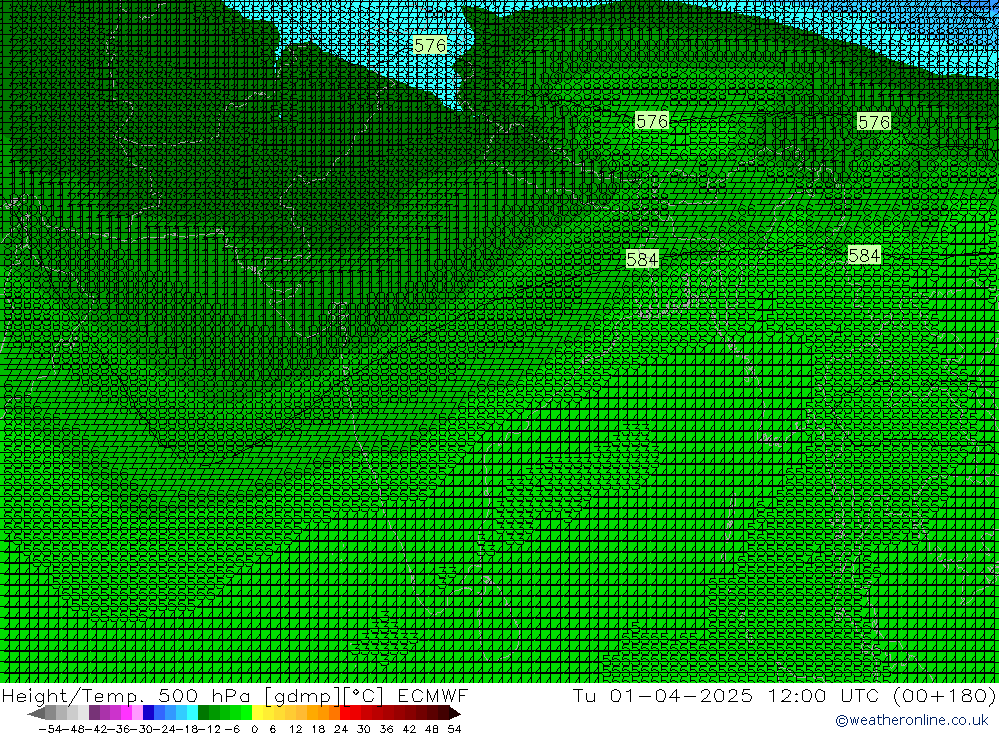Viewport: 1000px width, 733px height.
Task: Click the '01-04-2025' date text
Action: pos(681,695)
